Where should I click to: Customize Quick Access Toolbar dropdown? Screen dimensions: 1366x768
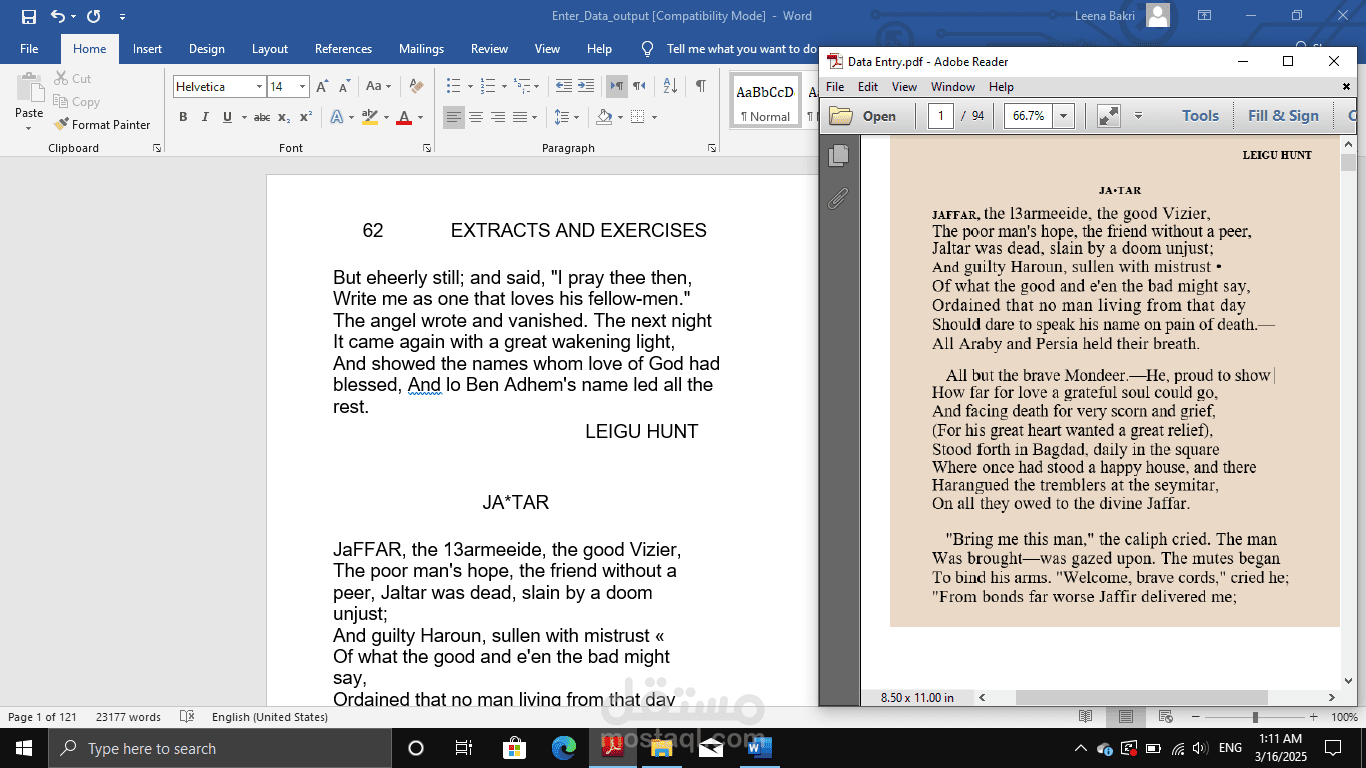pyautogui.click(x=122, y=16)
